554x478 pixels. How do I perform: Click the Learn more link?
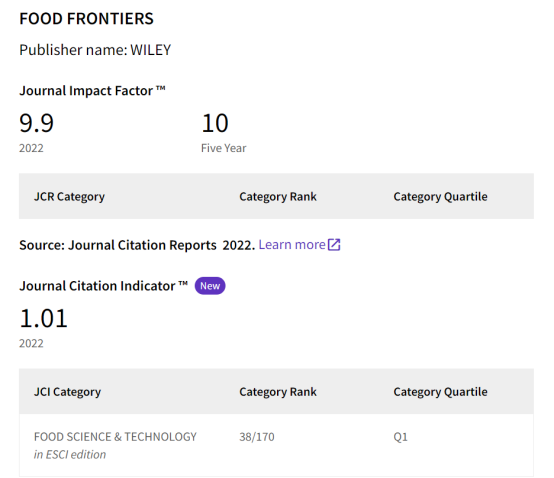click(292, 244)
